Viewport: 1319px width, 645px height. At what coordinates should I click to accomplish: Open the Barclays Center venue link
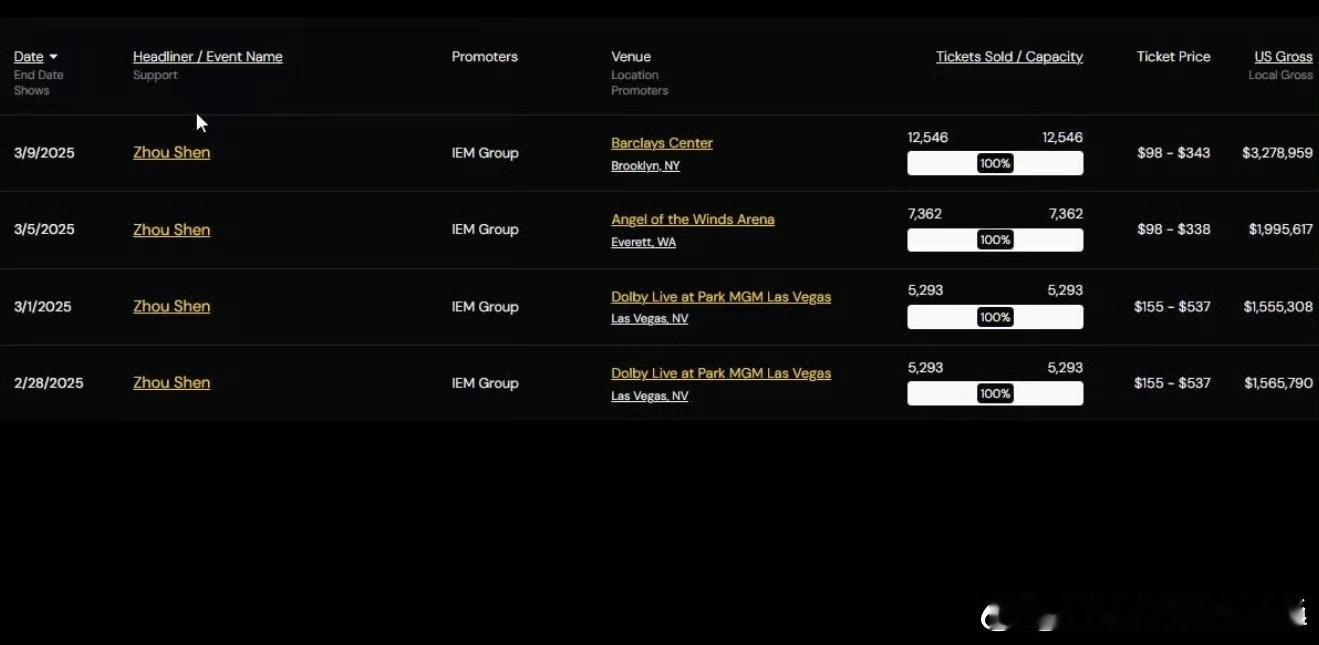point(661,143)
